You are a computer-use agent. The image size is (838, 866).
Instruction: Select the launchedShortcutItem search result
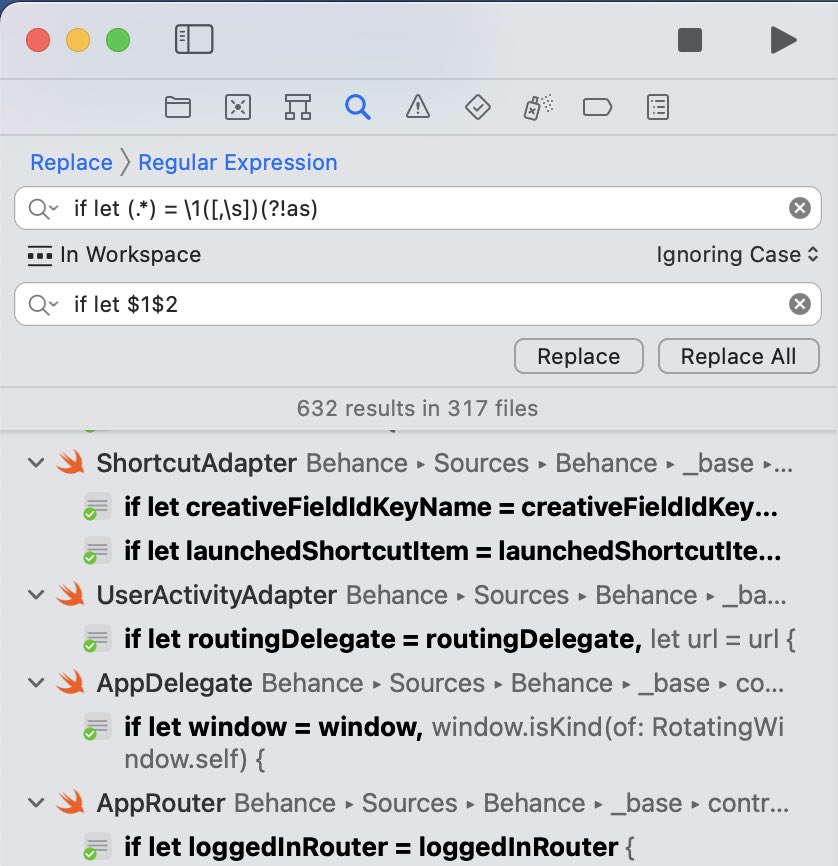tap(419, 551)
